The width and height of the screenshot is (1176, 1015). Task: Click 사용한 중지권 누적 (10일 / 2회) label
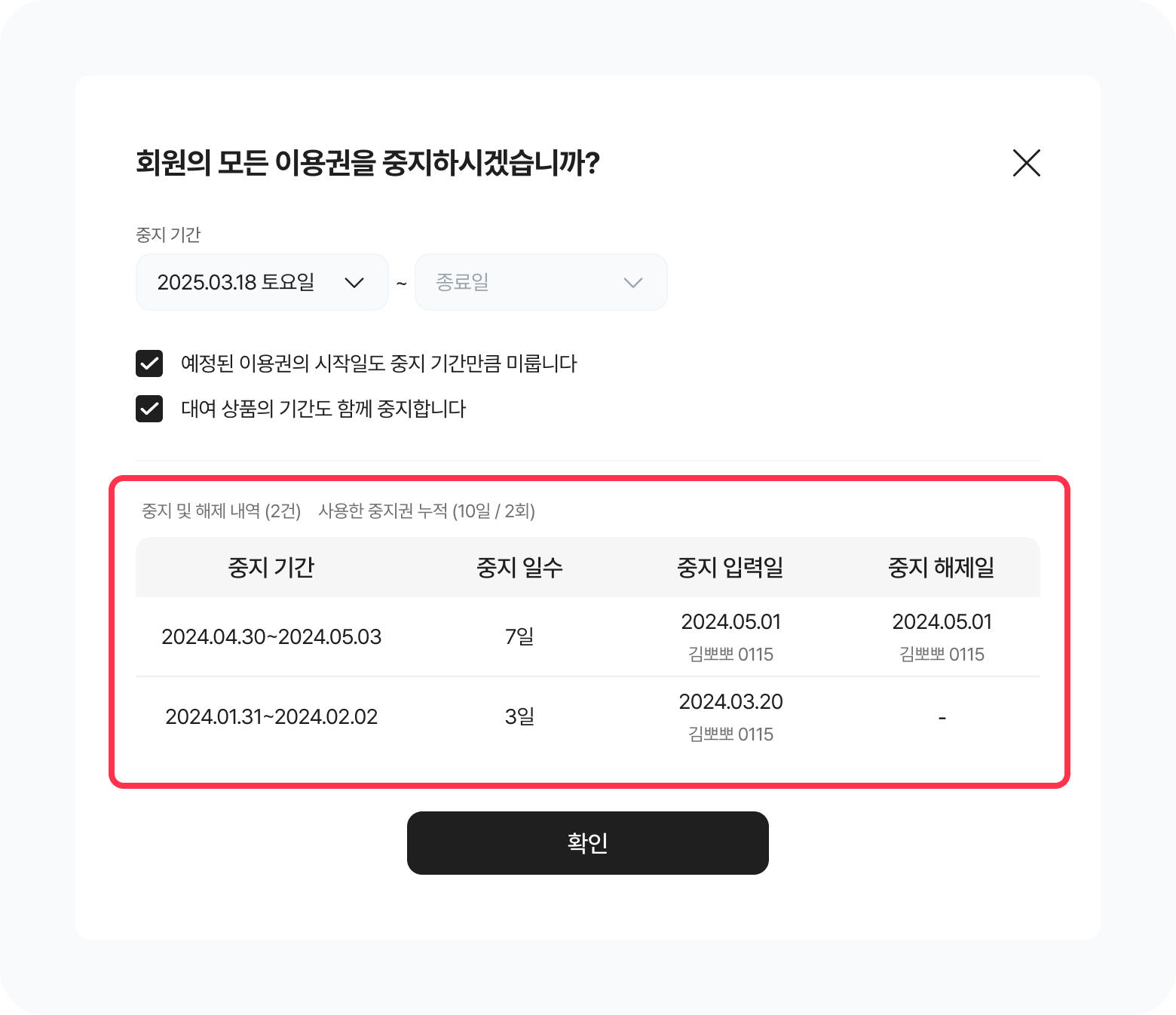[427, 511]
